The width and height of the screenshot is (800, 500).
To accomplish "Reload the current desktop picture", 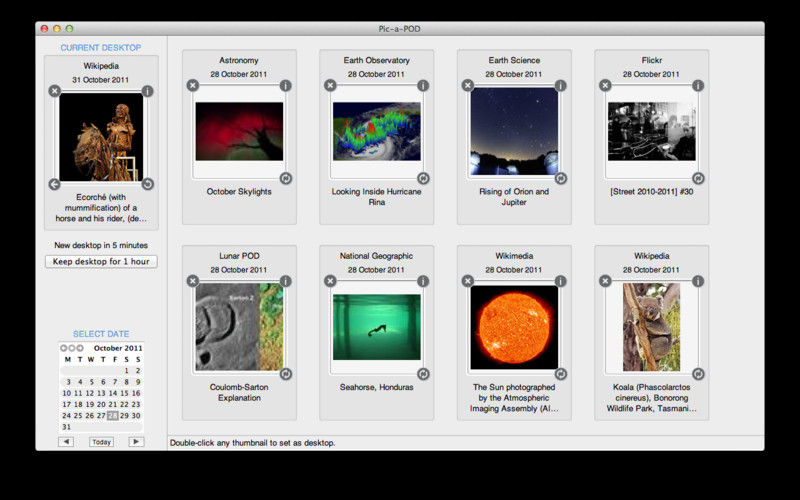I will point(147,184).
